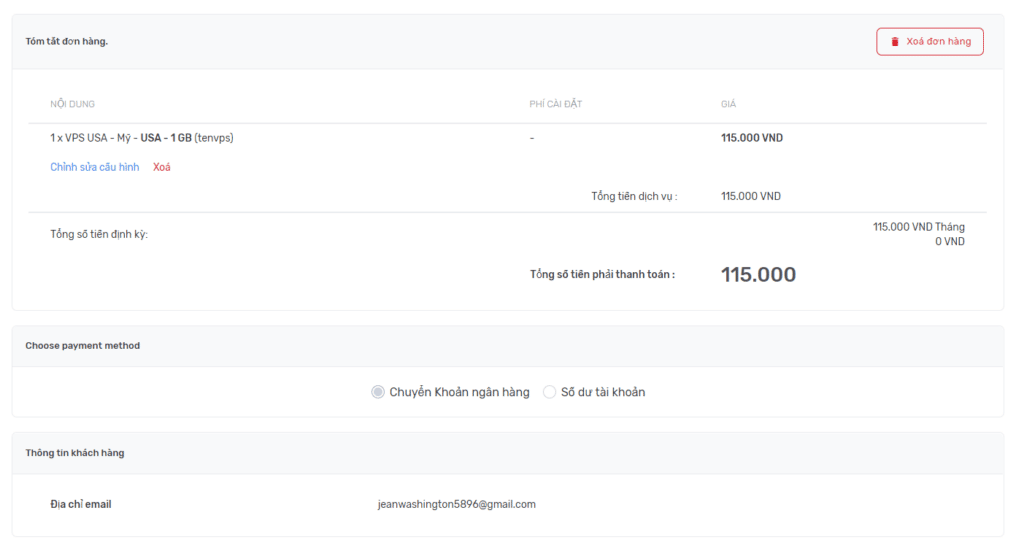Click the large 115.000 total payment amount
Screen dimensions: 1024x548
[758, 275]
